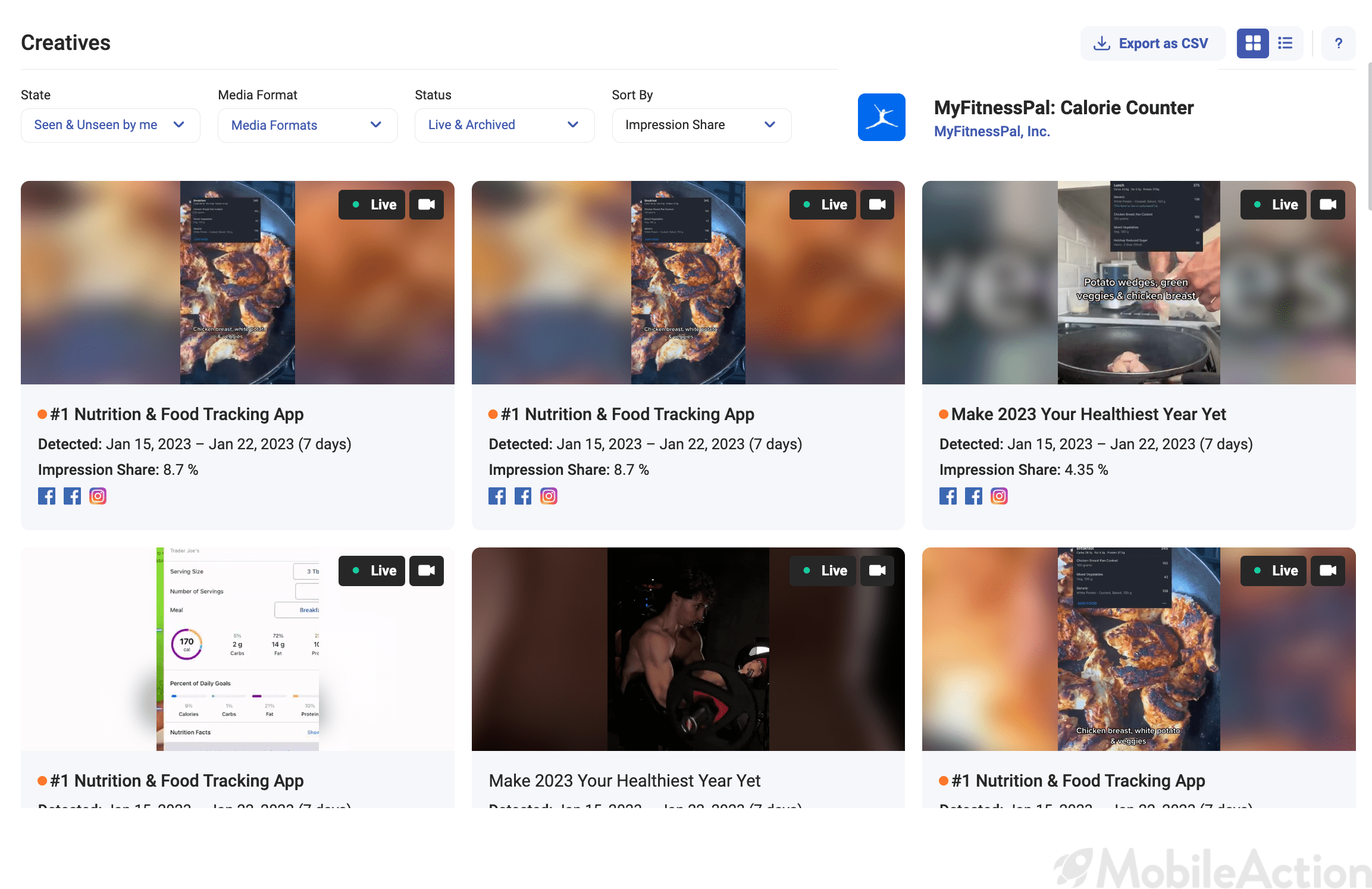Click second Facebook icon on 4.35% card
Image resolution: width=1372 pixels, height=889 pixels.
973,496
